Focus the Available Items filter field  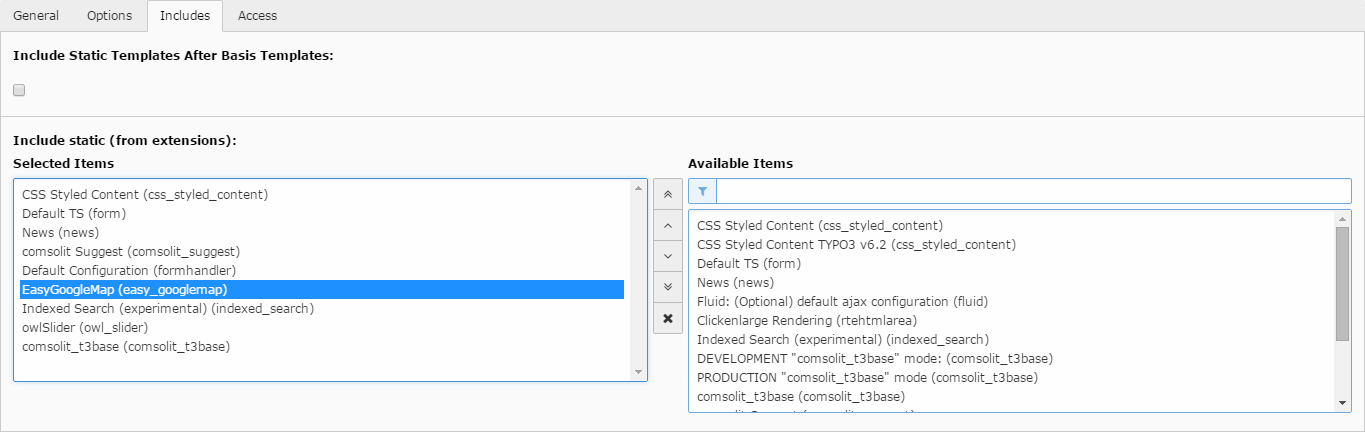click(1033, 191)
